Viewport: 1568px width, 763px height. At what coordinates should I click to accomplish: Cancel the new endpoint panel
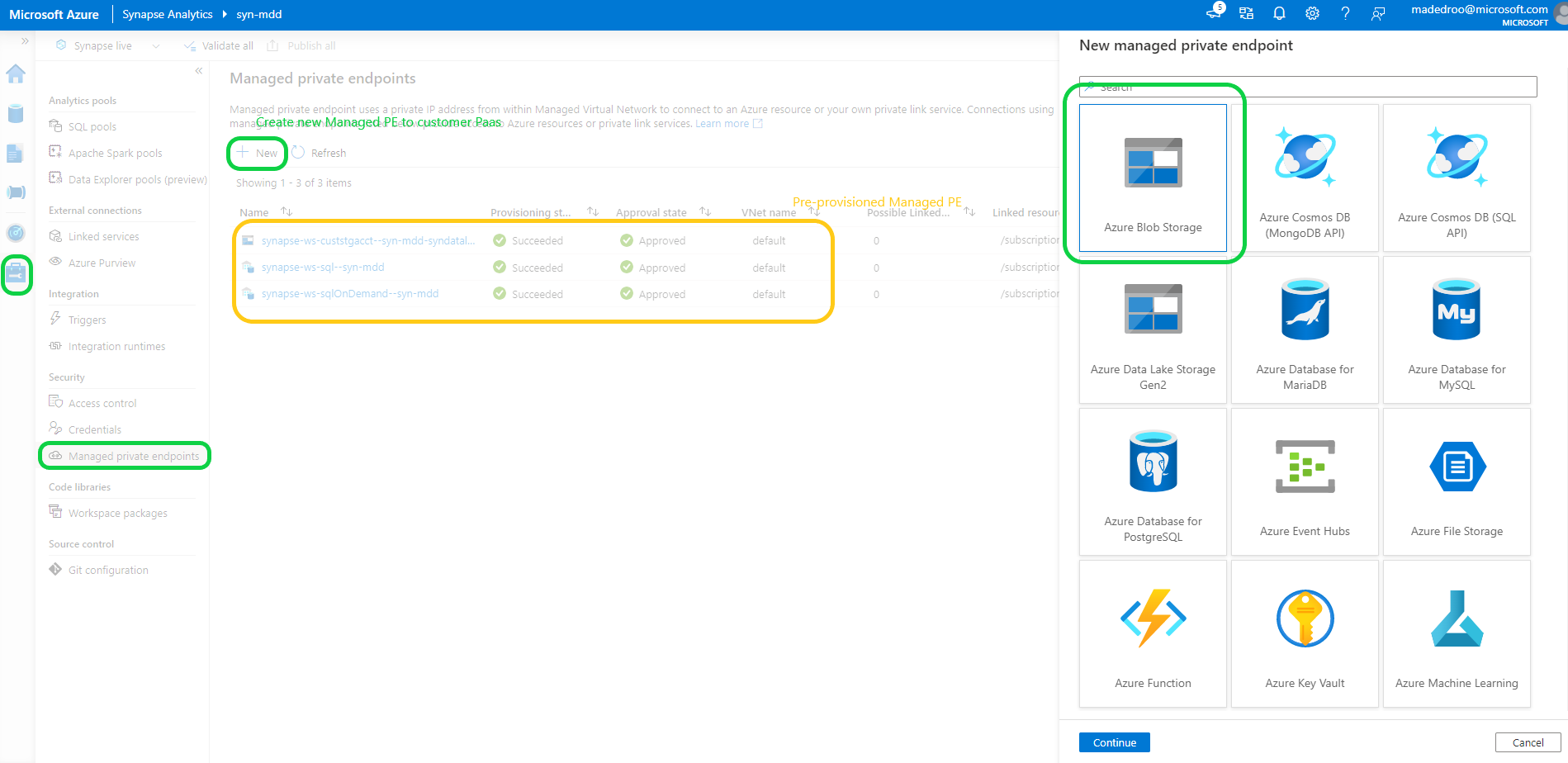pos(1528,742)
